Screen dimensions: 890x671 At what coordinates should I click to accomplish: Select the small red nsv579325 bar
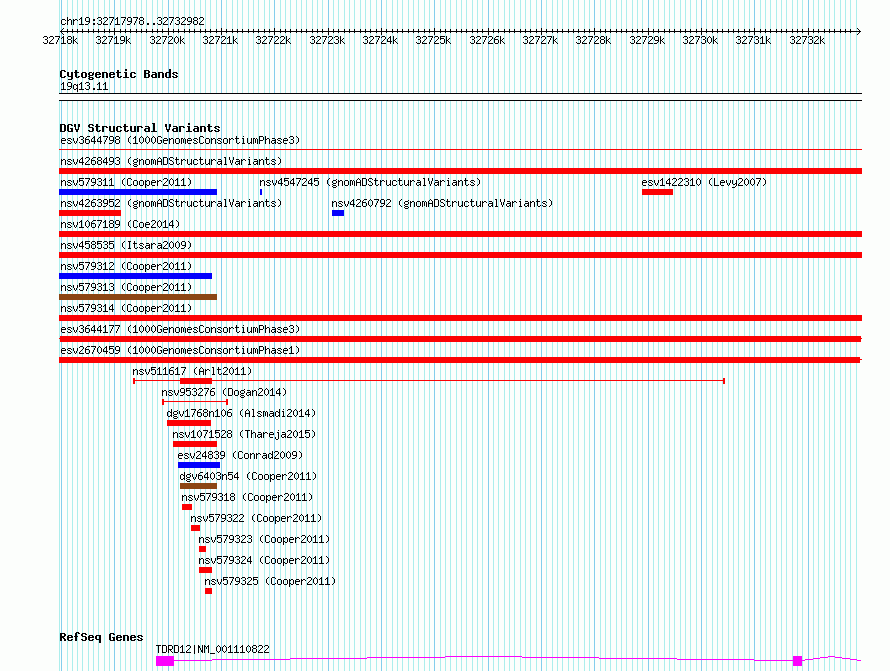208,591
